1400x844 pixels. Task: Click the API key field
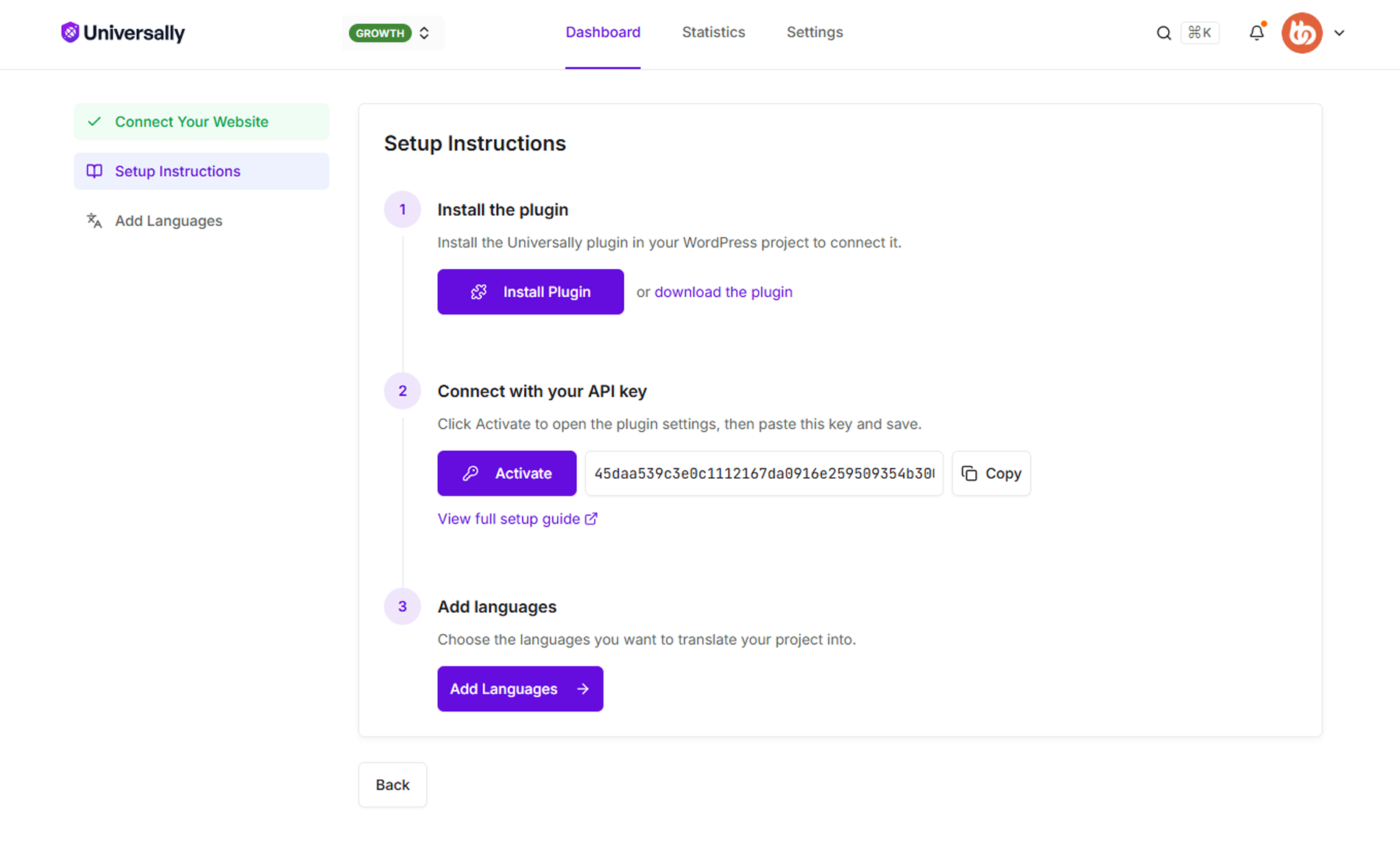[764, 474]
